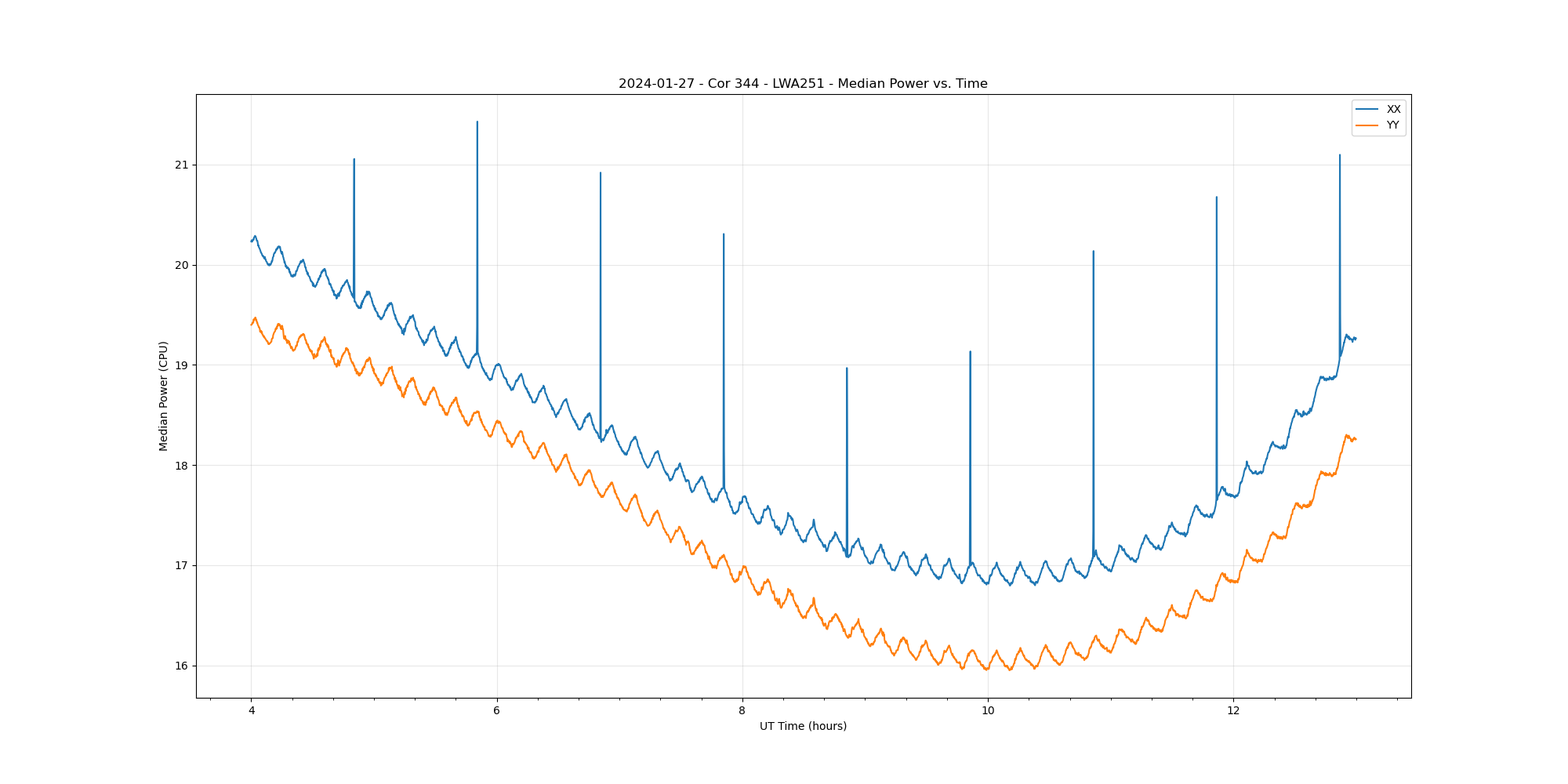Image resolution: width=1568 pixels, height=784 pixels.
Task: Click the plot title mentioning LWA251
Action: coord(803,84)
